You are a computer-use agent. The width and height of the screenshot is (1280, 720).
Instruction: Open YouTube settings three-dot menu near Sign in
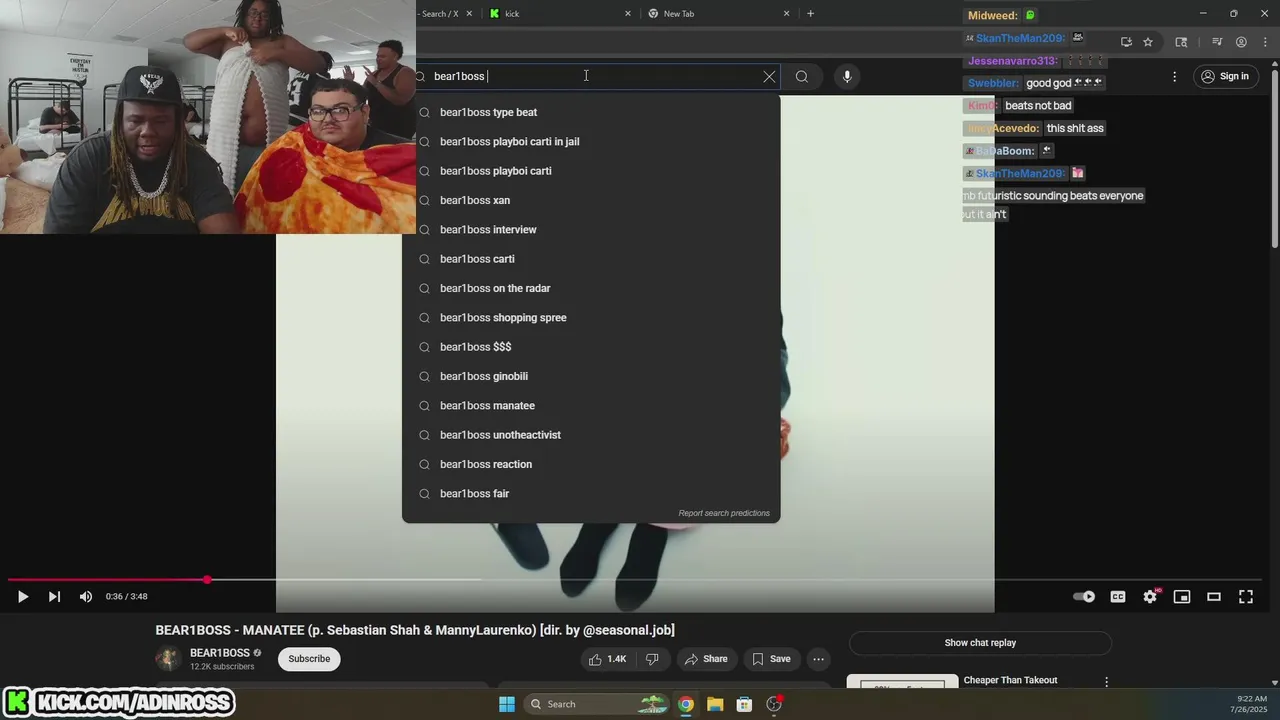(1175, 76)
